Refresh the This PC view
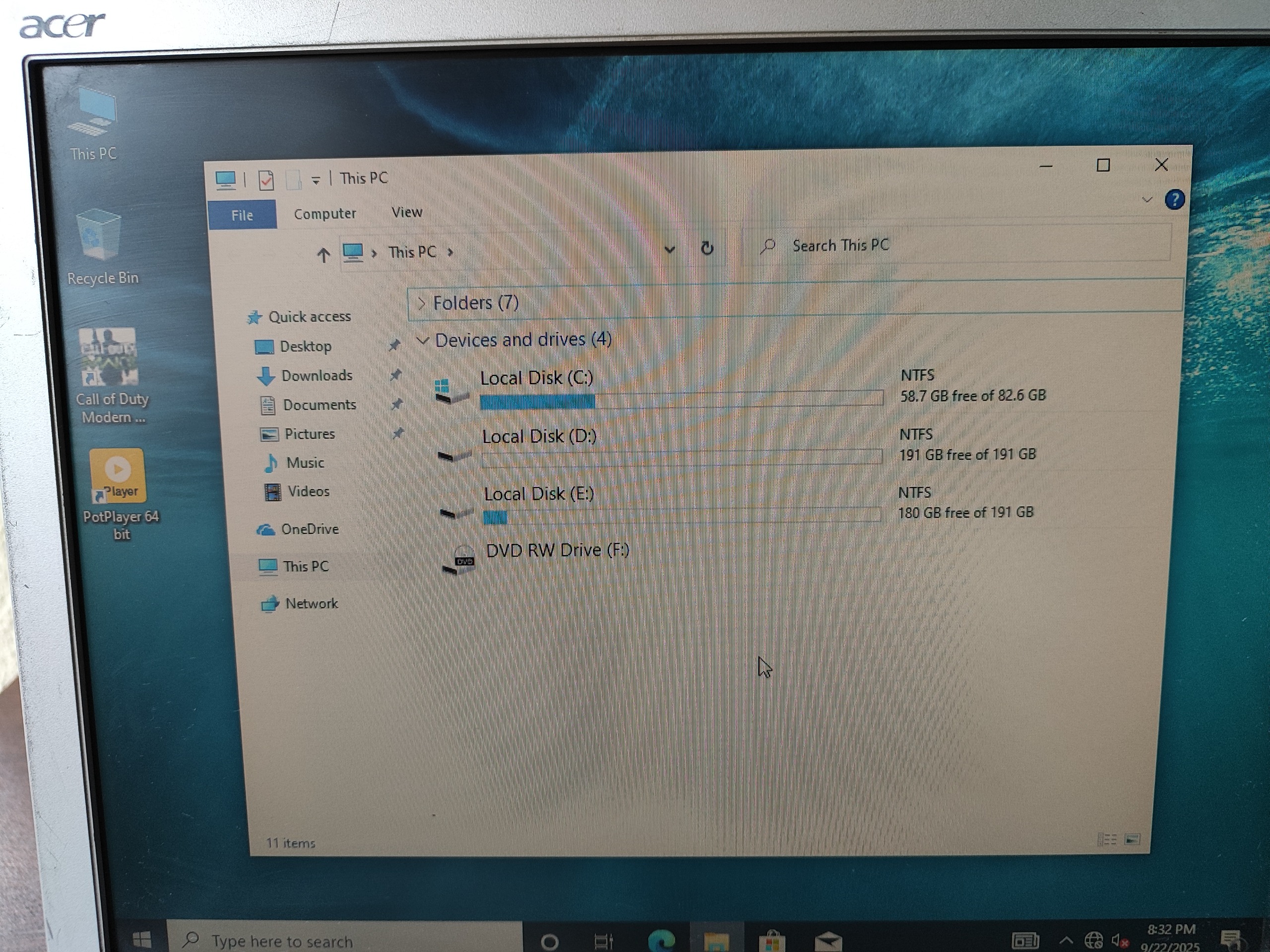The image size is (1270, 952). point(707,248)
